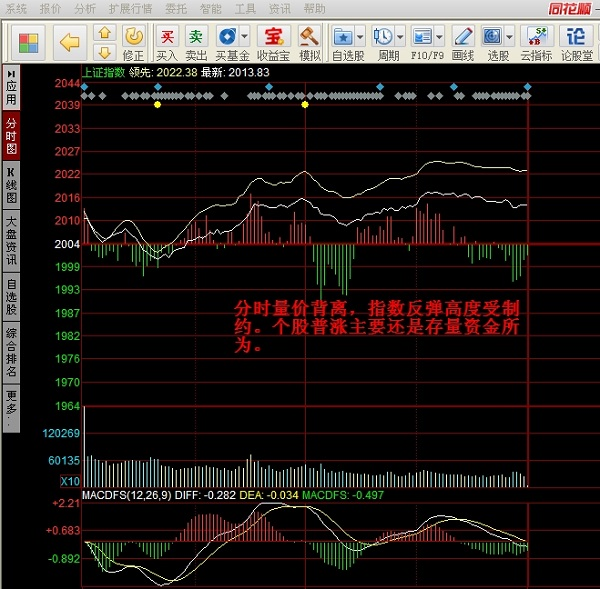
Task: Click the 选股 stock picker icon
Action: pos(492,37)
